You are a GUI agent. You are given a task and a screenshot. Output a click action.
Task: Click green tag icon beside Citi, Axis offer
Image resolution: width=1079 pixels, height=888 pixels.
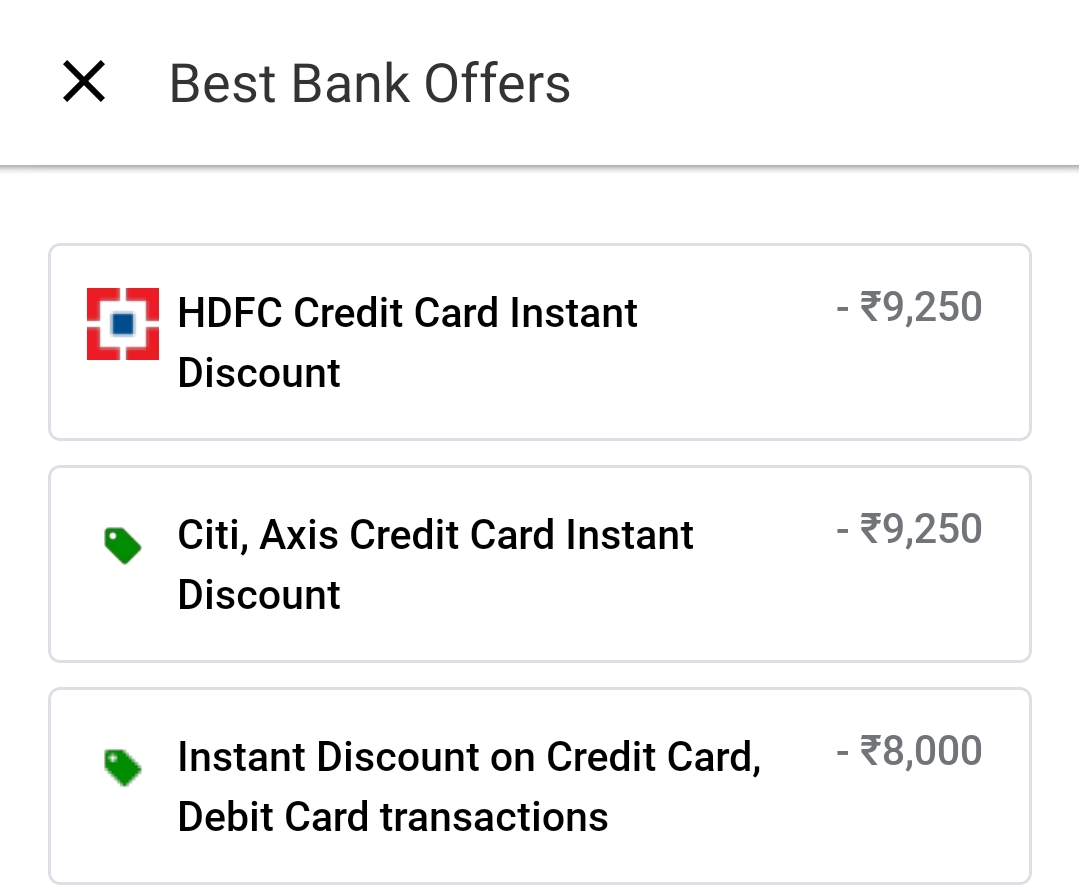coord(122,546)
